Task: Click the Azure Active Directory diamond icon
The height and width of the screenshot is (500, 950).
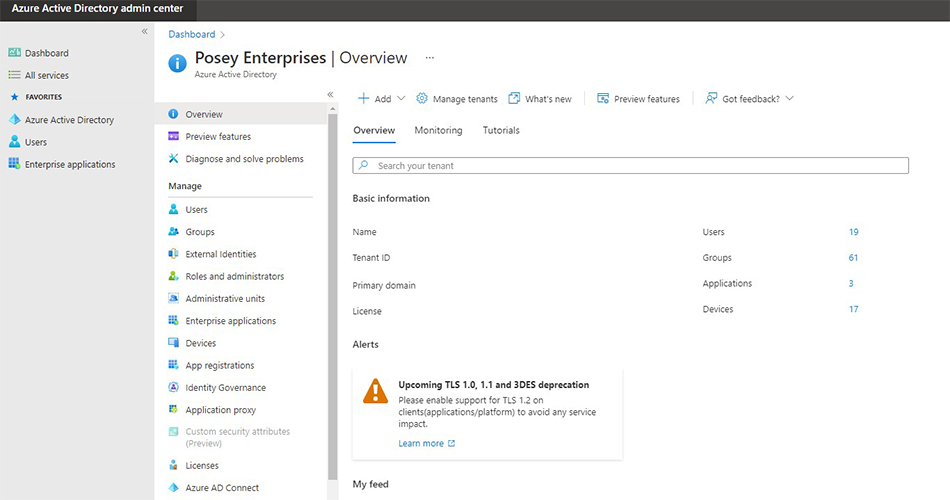Action: [15, 119]
